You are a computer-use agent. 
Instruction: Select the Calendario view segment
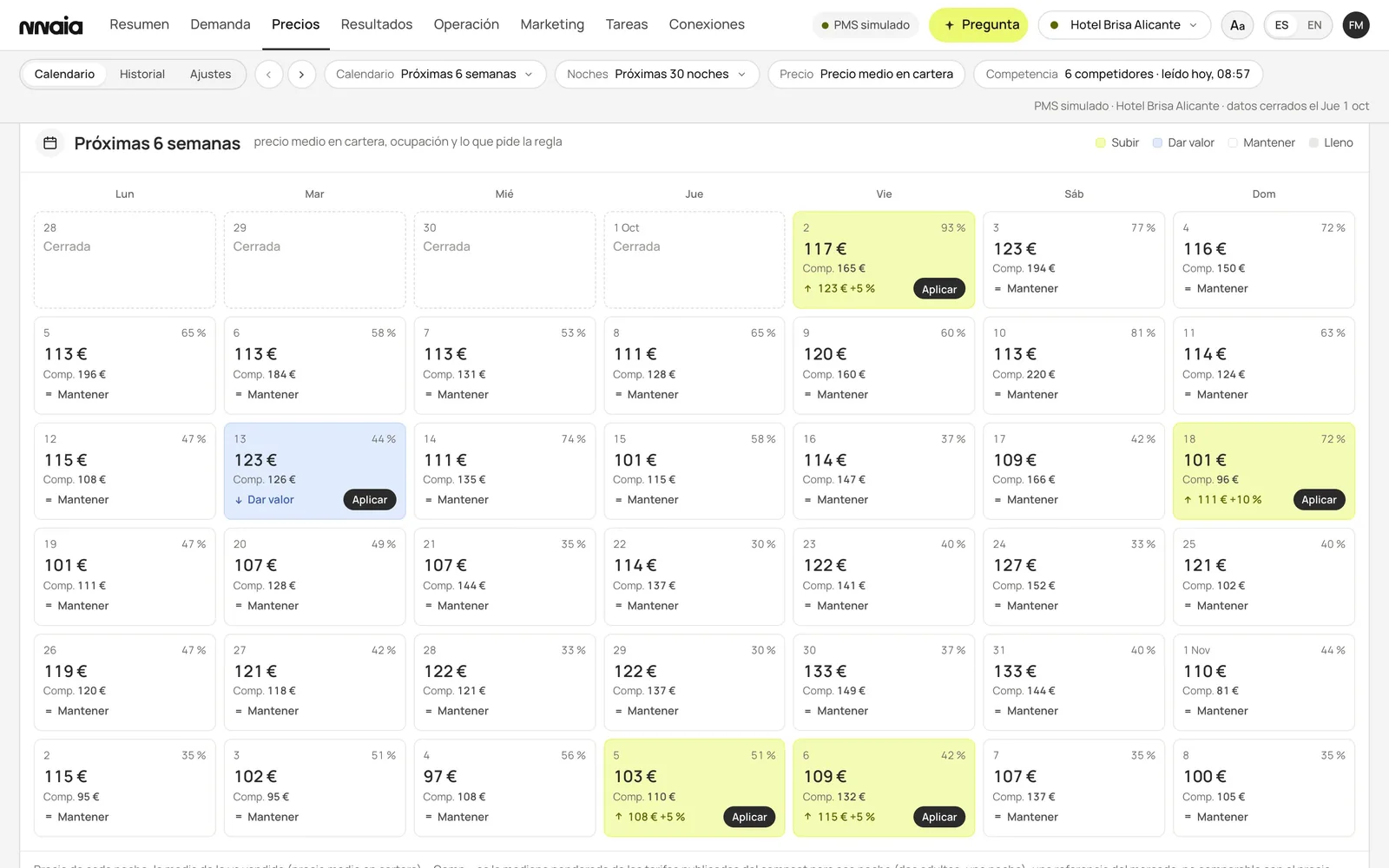(x=64, y=75)
